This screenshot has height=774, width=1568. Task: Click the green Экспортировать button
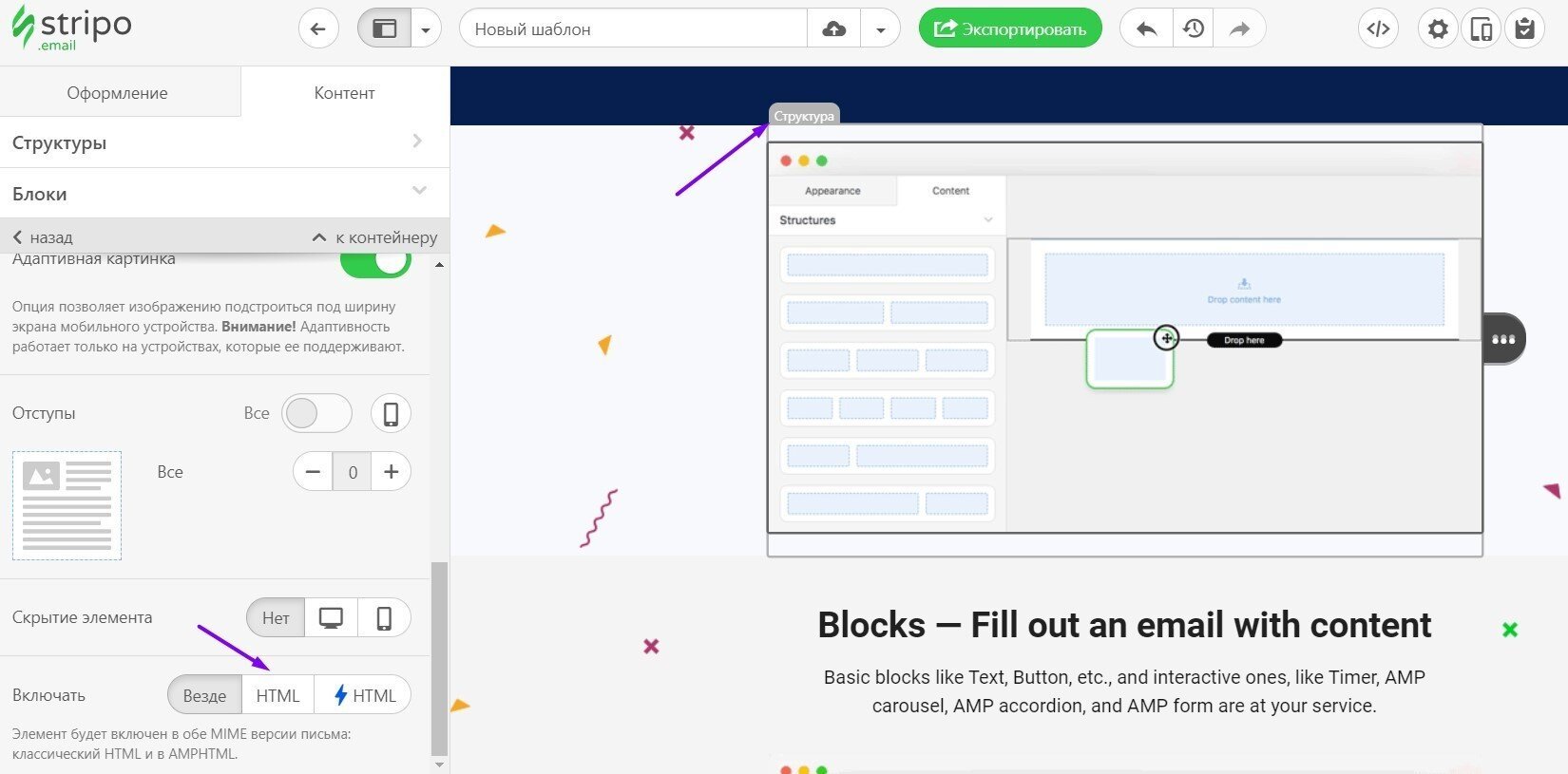pyautogui.click(x=1009, y=28)
